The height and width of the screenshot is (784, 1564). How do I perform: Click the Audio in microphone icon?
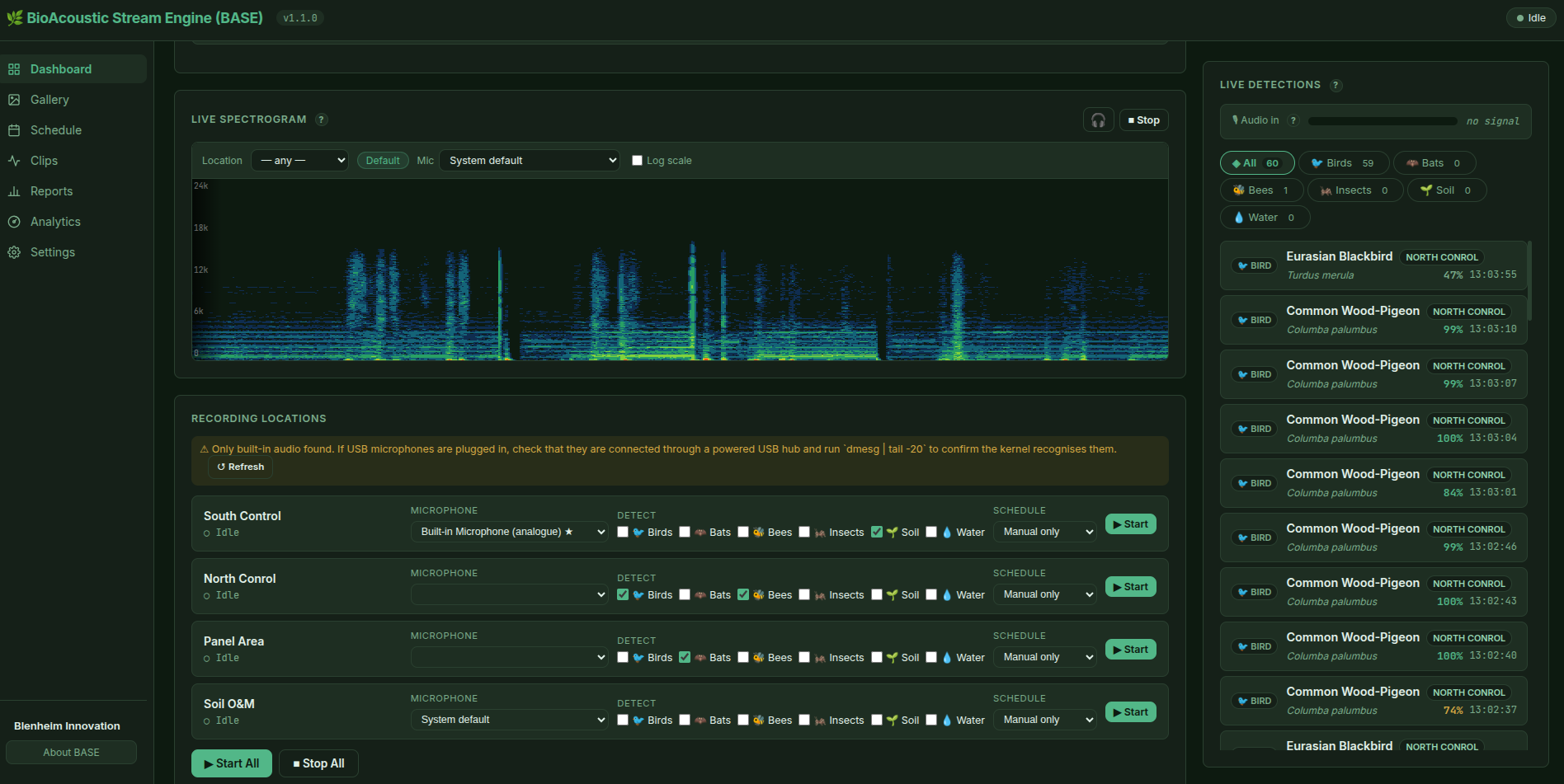(1235, 120)
